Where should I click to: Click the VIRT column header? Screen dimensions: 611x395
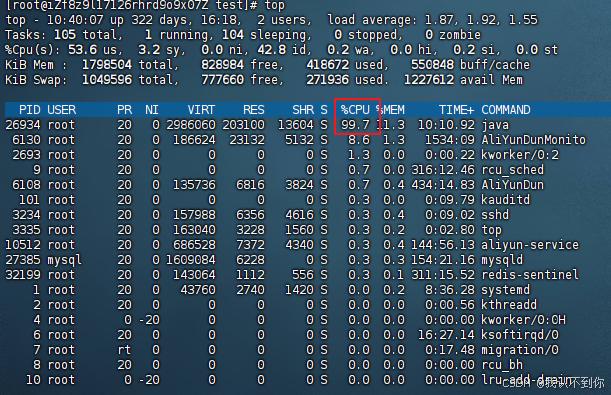[x=201, y=110]
